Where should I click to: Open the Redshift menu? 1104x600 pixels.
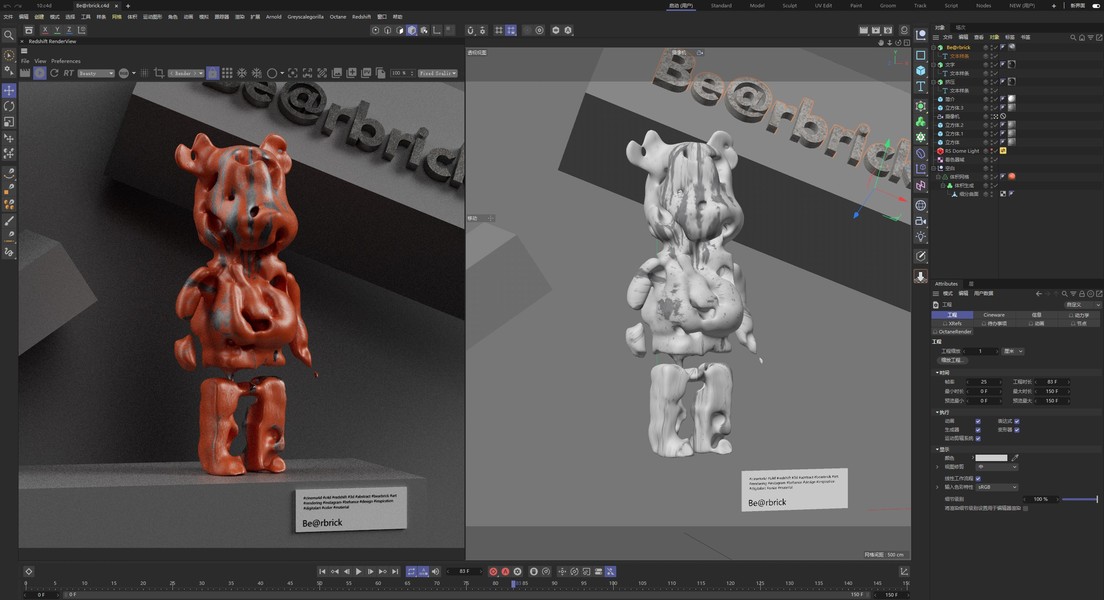[x=361, y=16]
